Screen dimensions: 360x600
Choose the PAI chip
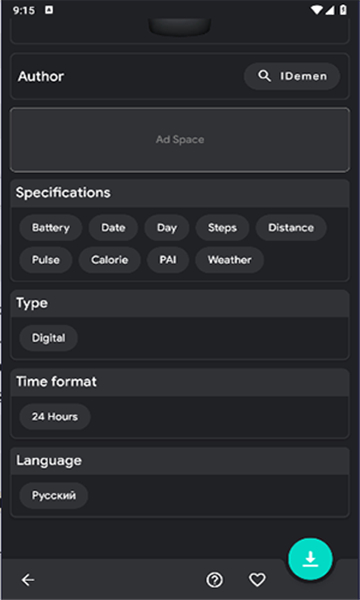(168, 260)
